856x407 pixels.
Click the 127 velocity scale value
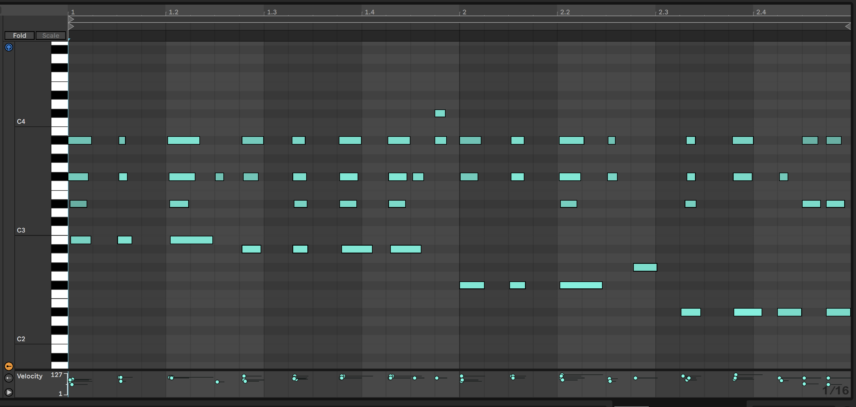pyautogui.click(x=57, y=375)
